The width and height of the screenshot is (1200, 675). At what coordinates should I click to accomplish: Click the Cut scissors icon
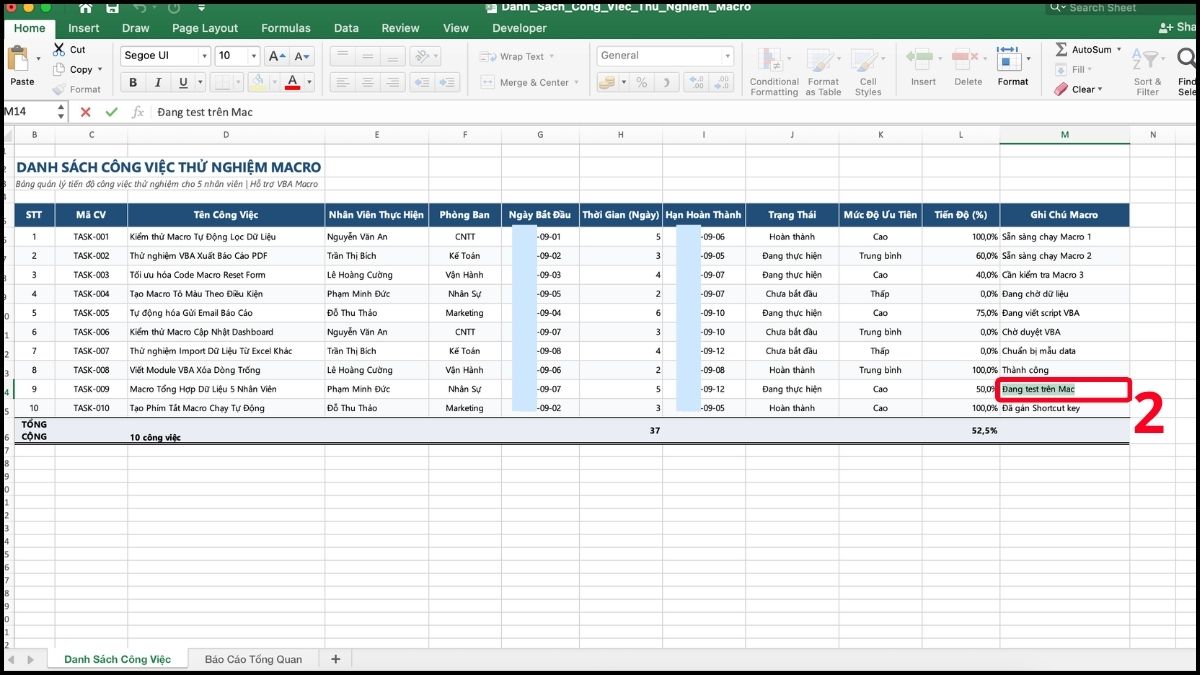coord(59,49)
